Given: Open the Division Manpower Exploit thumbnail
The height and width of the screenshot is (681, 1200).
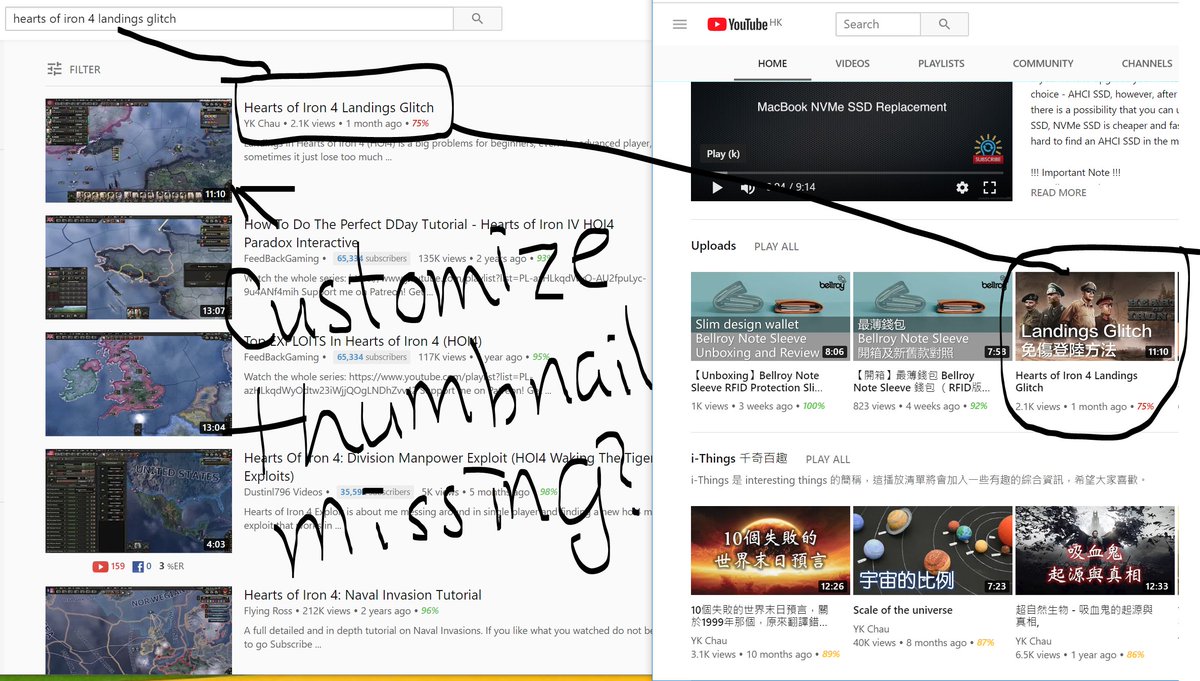Looking at the screenshot, I should point(139,501).
